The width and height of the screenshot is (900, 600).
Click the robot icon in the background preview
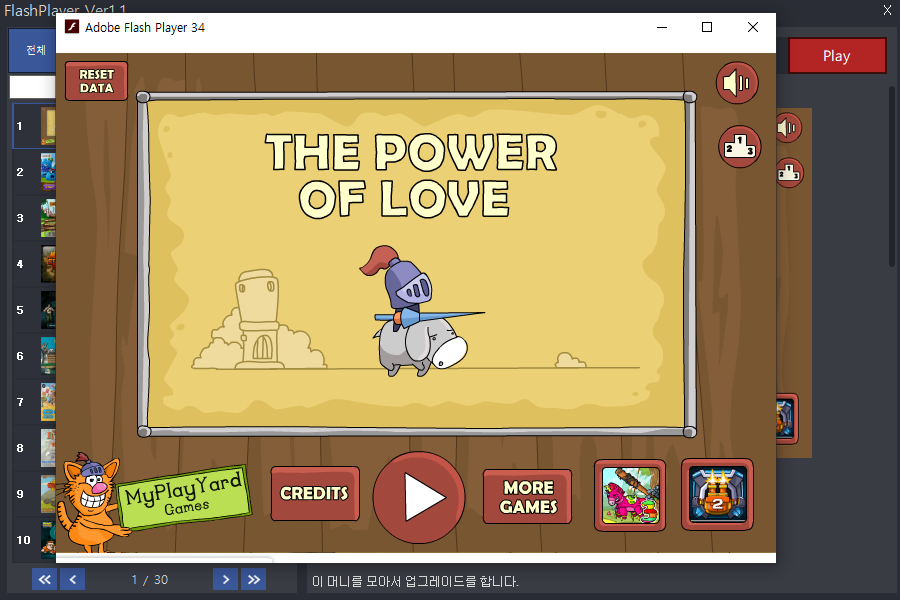point(786,419)
